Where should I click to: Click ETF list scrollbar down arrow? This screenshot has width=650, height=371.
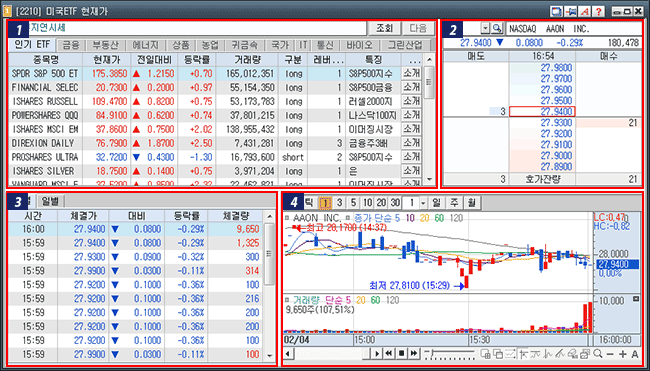click(x=429, y=179)
